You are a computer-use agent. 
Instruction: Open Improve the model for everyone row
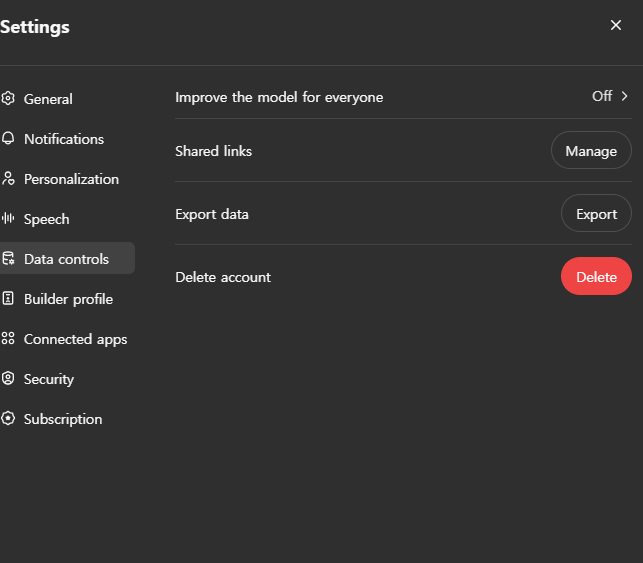pos(279,97)
